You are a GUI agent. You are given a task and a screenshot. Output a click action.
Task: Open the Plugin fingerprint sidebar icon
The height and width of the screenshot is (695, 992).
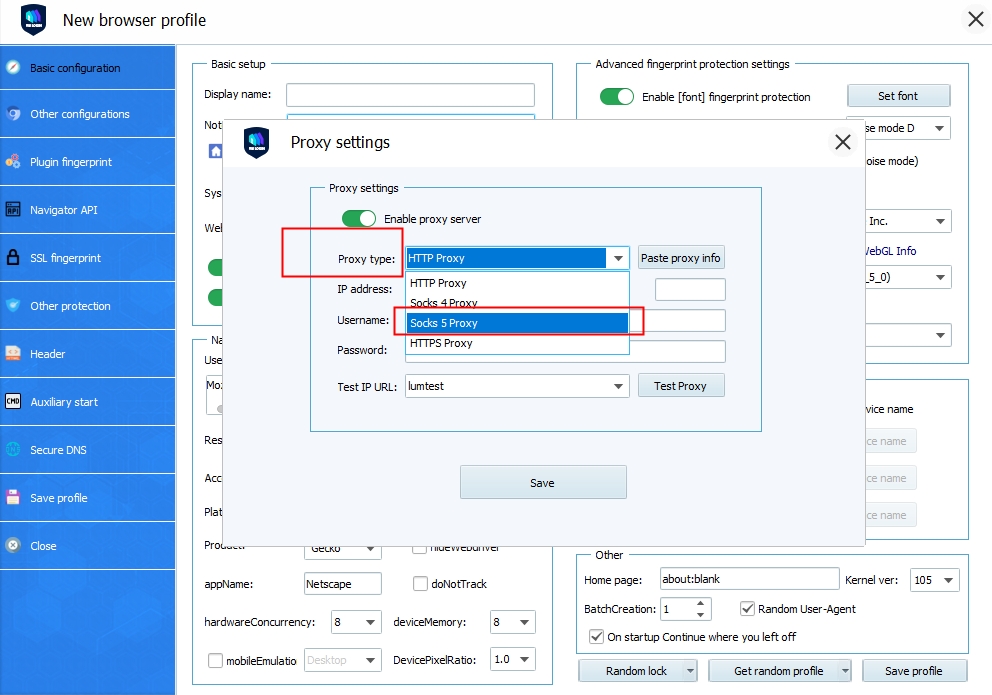(13, 162)
